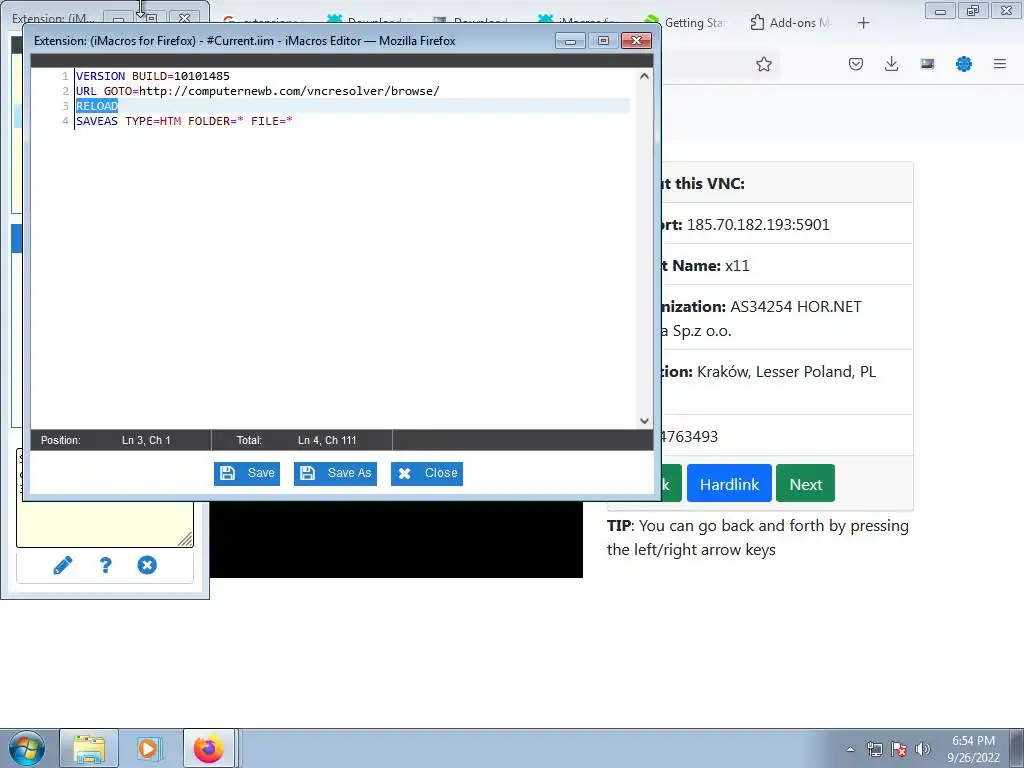Screen dimensions: 1024x768
Task: Click the text area resize grip in iMacros panel
Action: [x=185, y=539]
